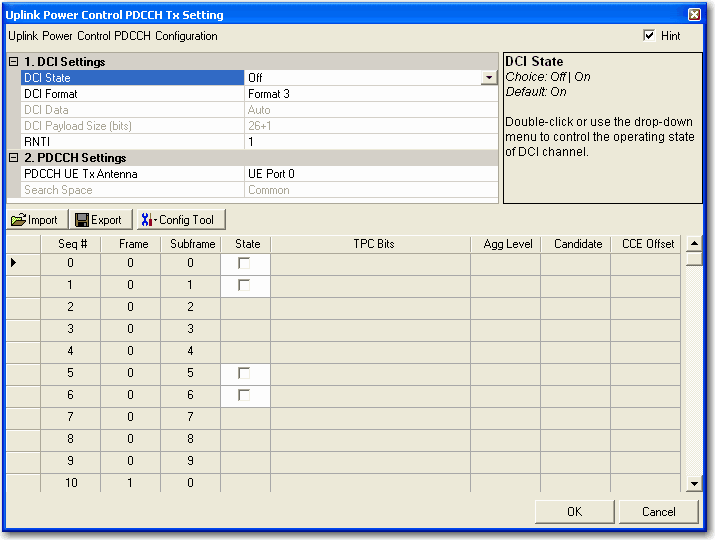This screenshot has height=540, width=715.
Task: Collapse the 1. DCI Settings section
Action: [x=13, y=62]
